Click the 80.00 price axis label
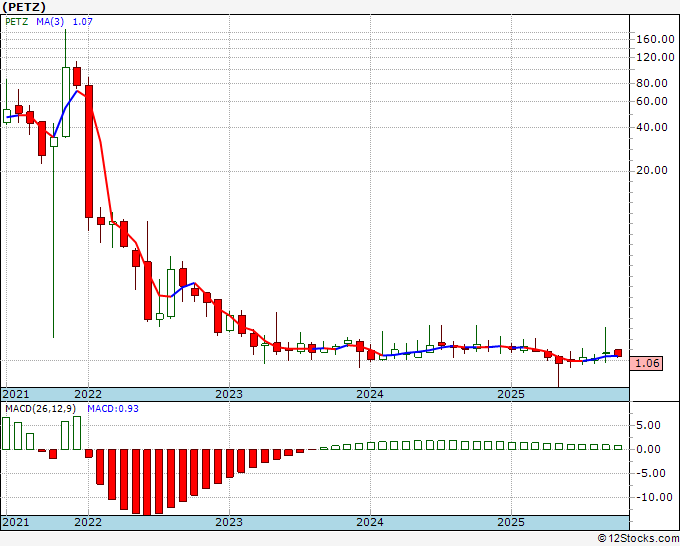 point(652,83)
